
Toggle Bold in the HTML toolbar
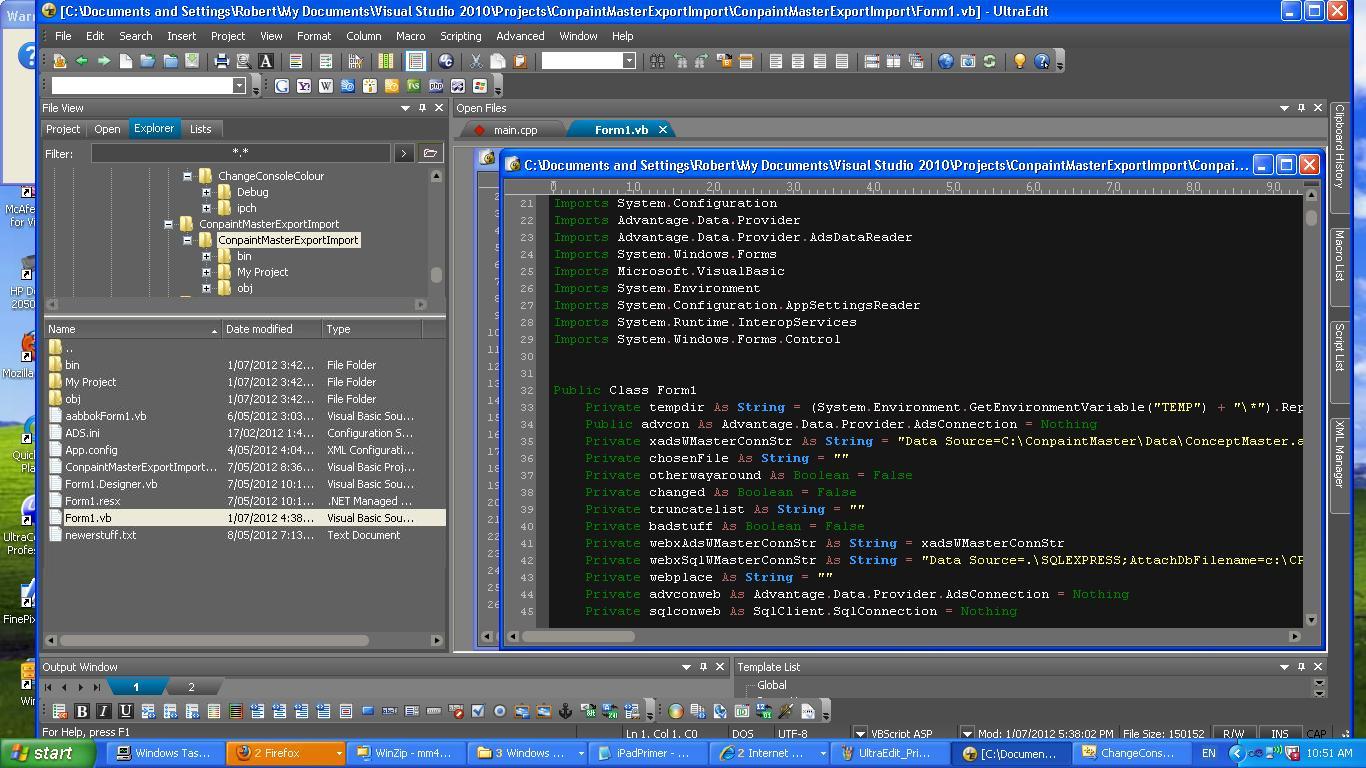tap(82, 711)
